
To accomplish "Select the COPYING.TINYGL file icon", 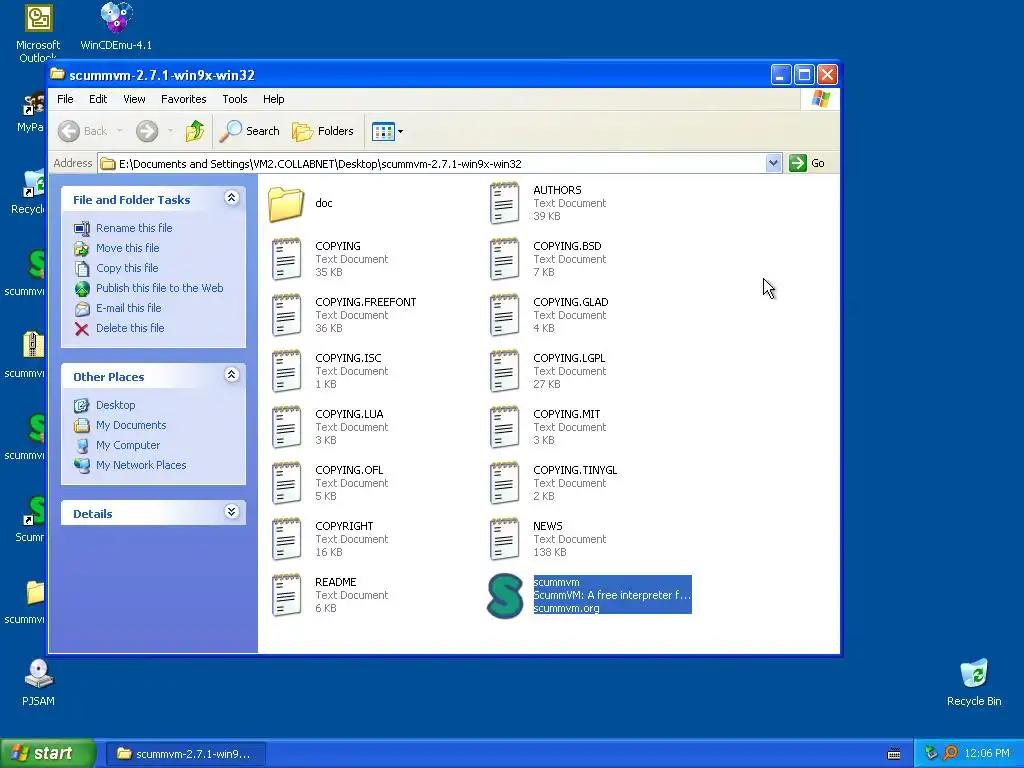I will (504, 484).
